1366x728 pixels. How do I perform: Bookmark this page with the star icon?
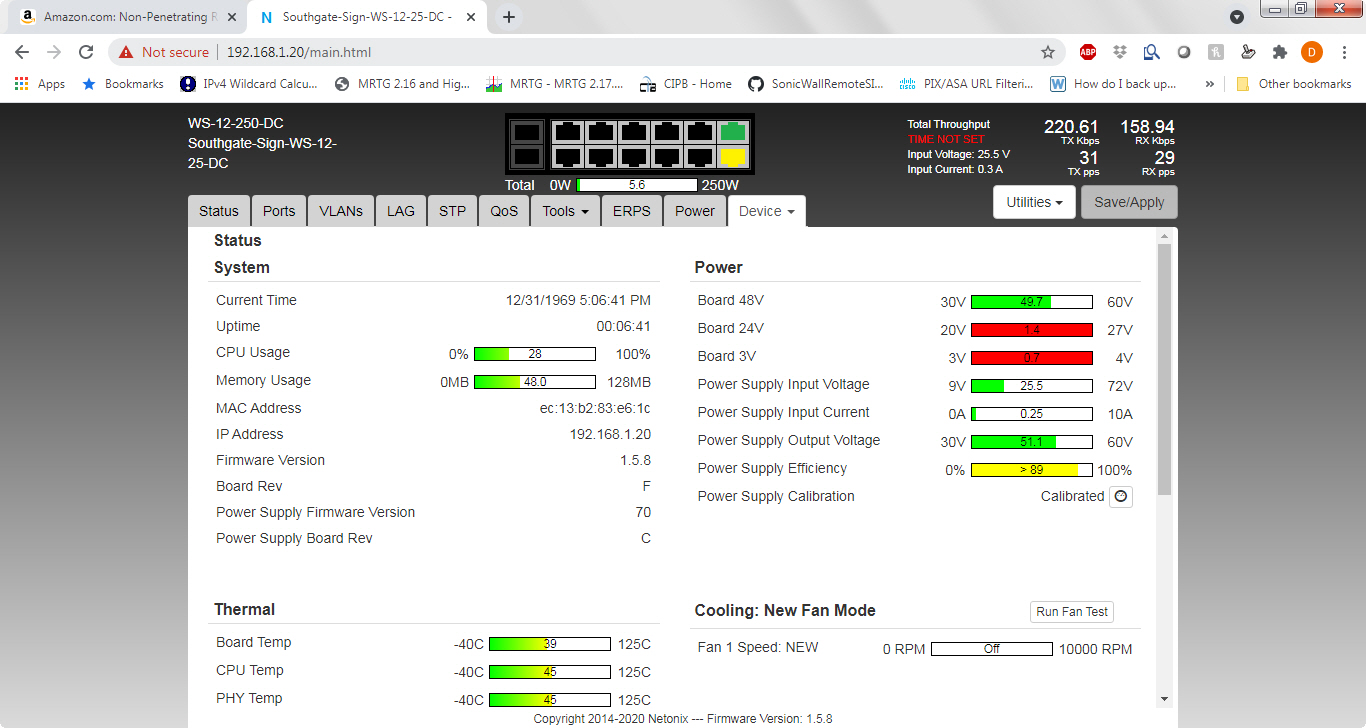[1048, 52]
